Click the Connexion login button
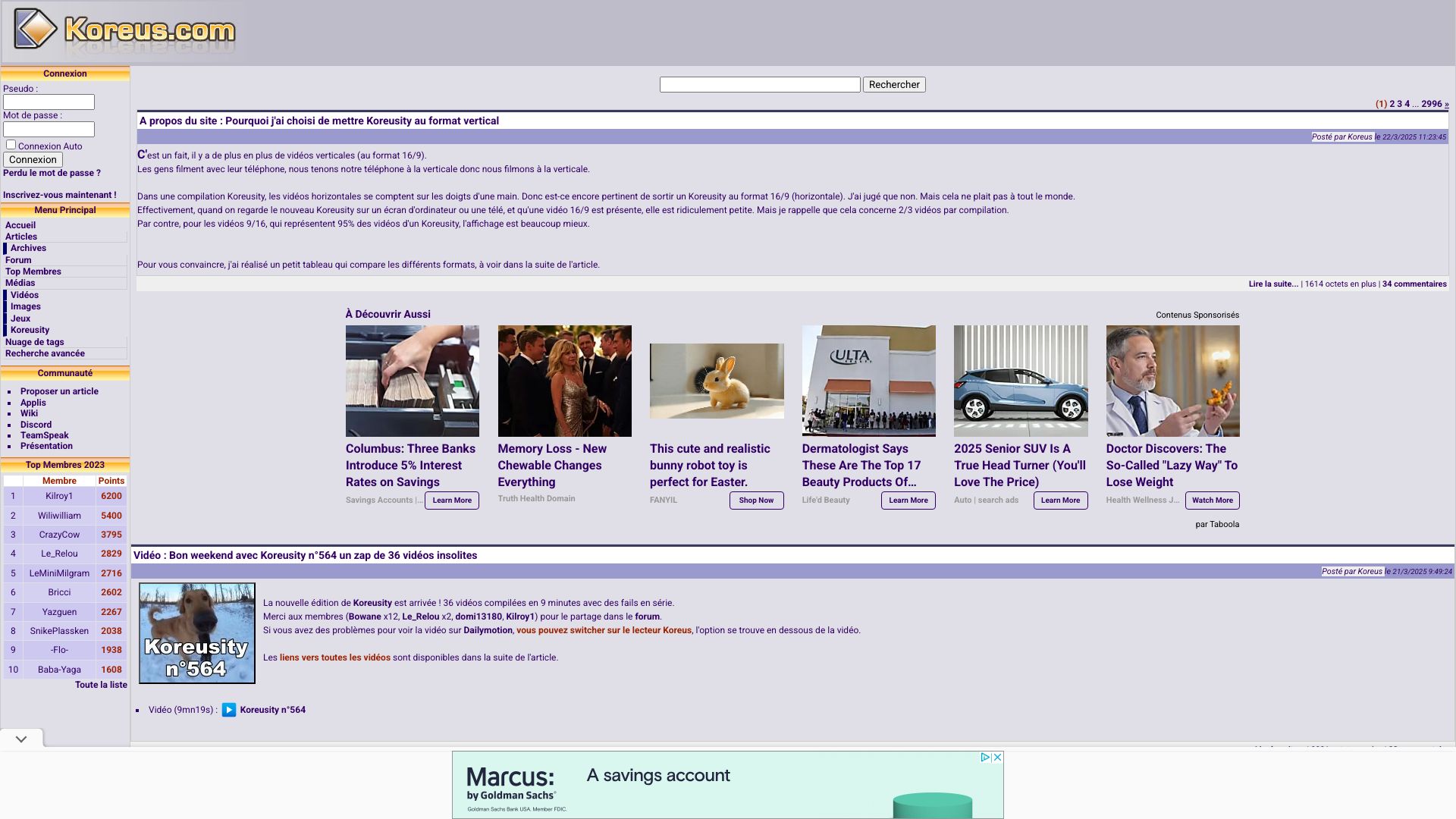The height and width of the screenshot is (819, 1456). (x=33, y=160)
